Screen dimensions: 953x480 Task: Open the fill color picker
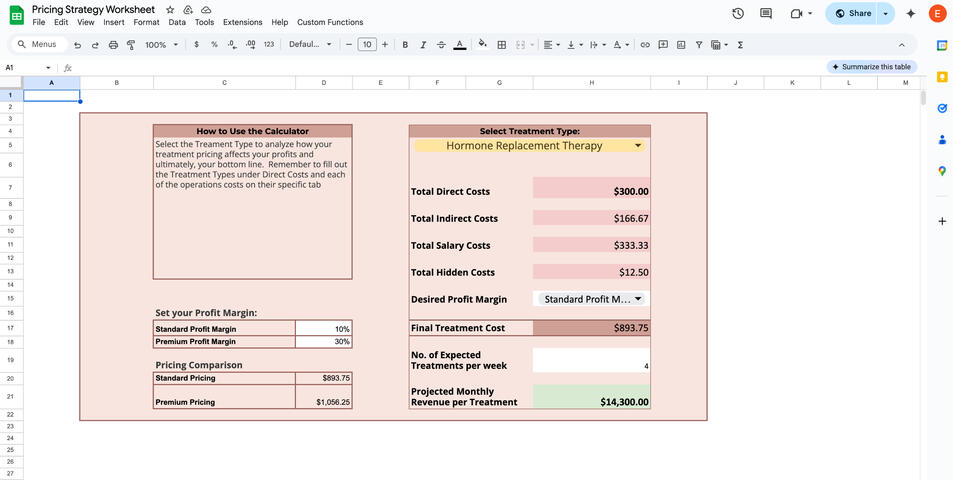point(483,45)
